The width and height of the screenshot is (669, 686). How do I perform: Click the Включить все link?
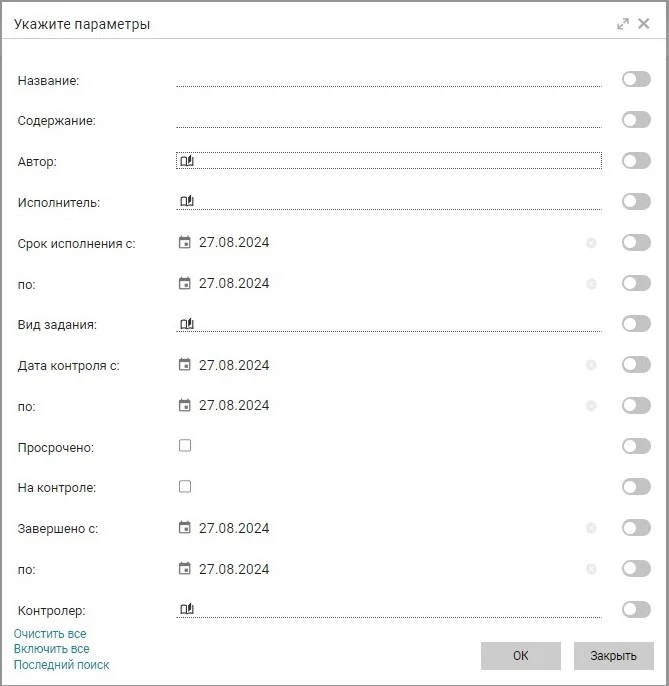pos(52,649)
